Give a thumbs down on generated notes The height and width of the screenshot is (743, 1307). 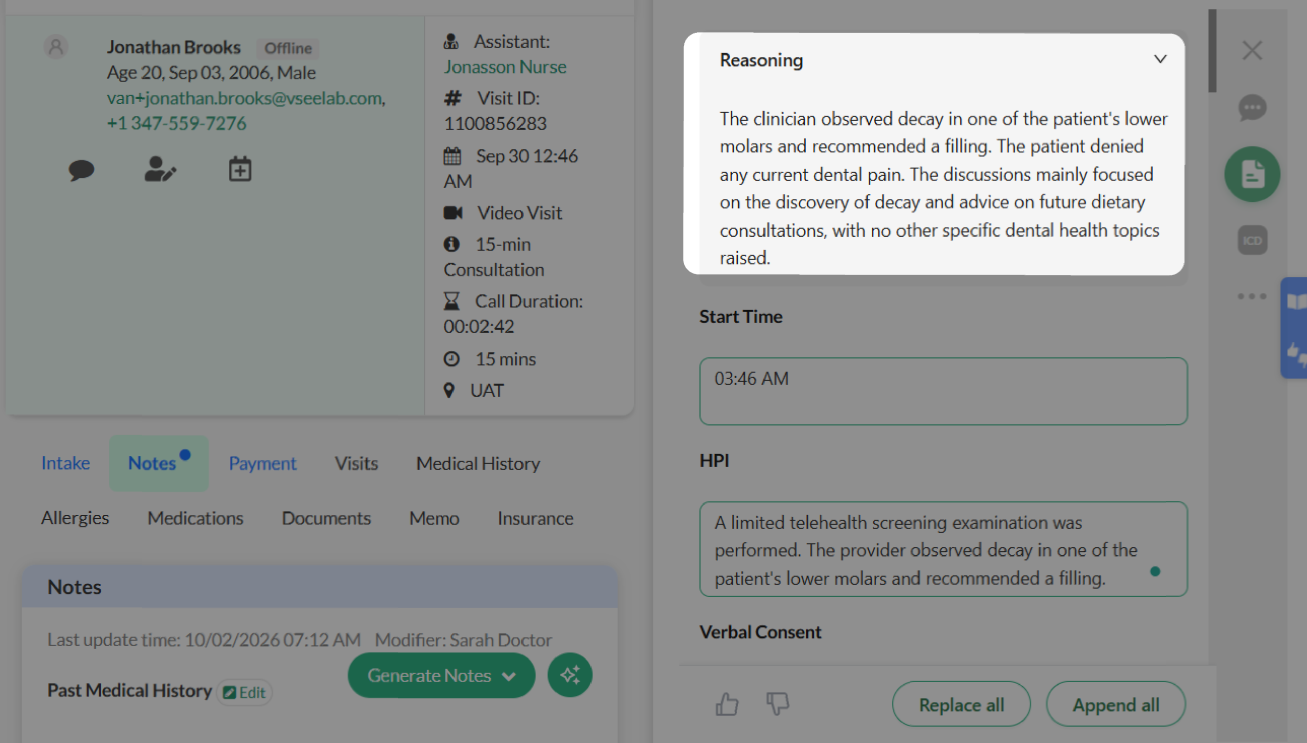click(x=777, y=704)
